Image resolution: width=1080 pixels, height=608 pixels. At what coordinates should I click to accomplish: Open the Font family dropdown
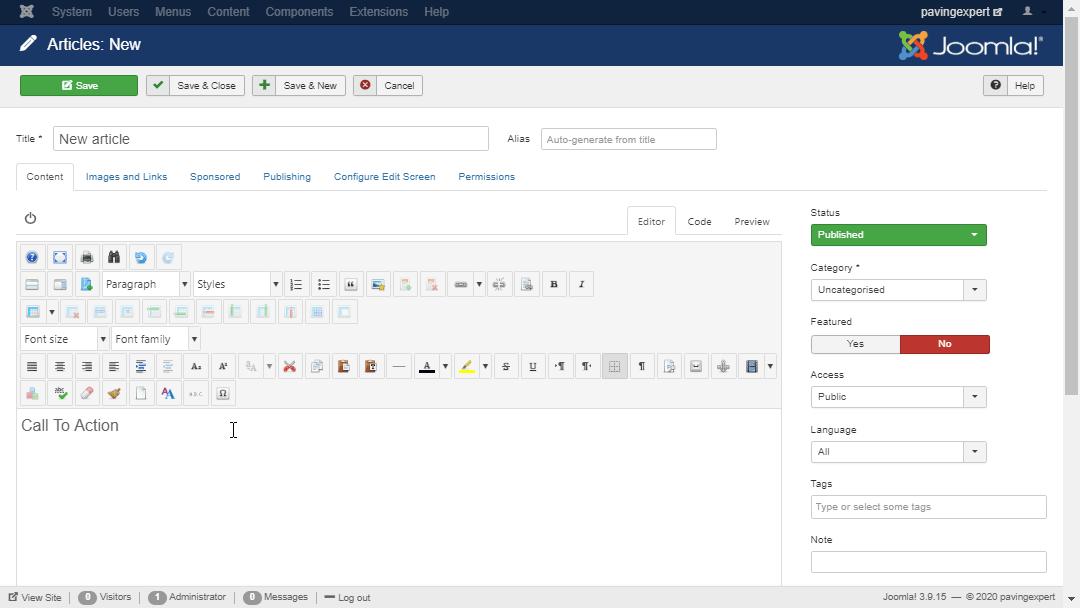(156, 339)
